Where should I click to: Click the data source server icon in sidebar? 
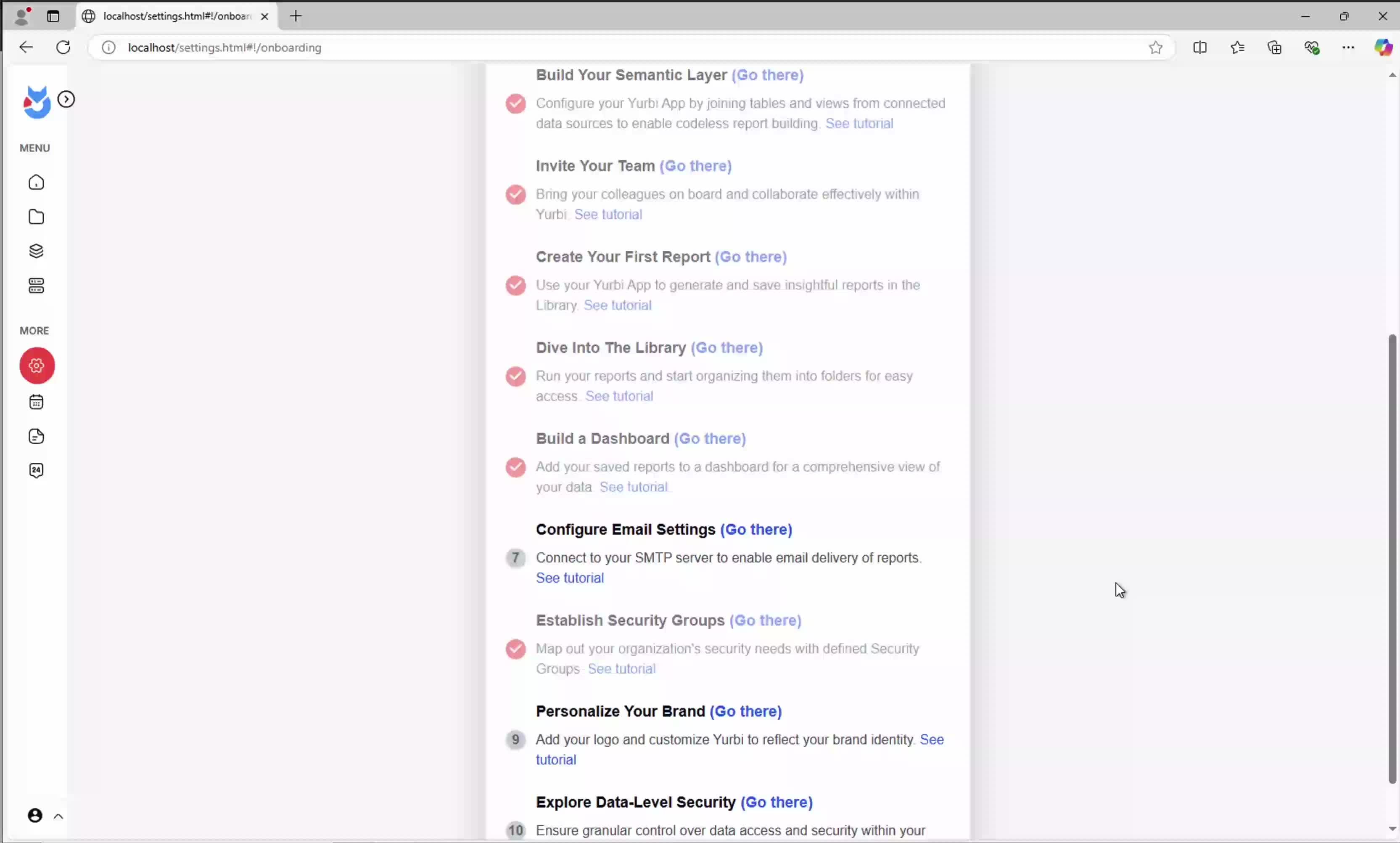pyautogui.click(x=36, y=286)
